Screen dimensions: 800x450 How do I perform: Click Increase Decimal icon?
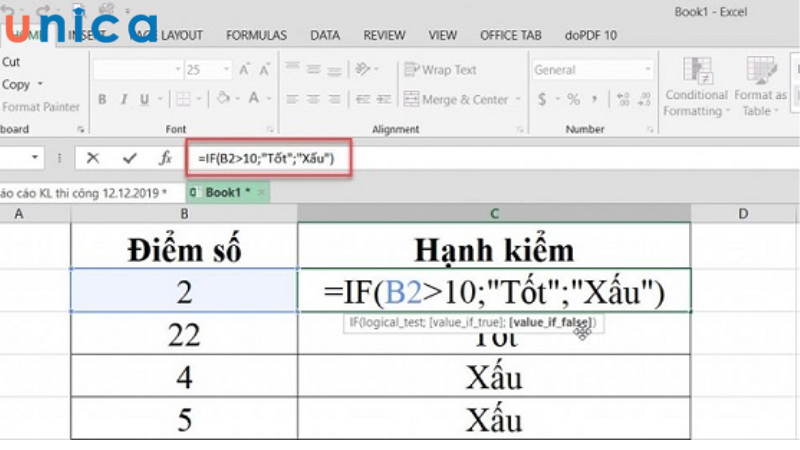click(x=622, y=99)
